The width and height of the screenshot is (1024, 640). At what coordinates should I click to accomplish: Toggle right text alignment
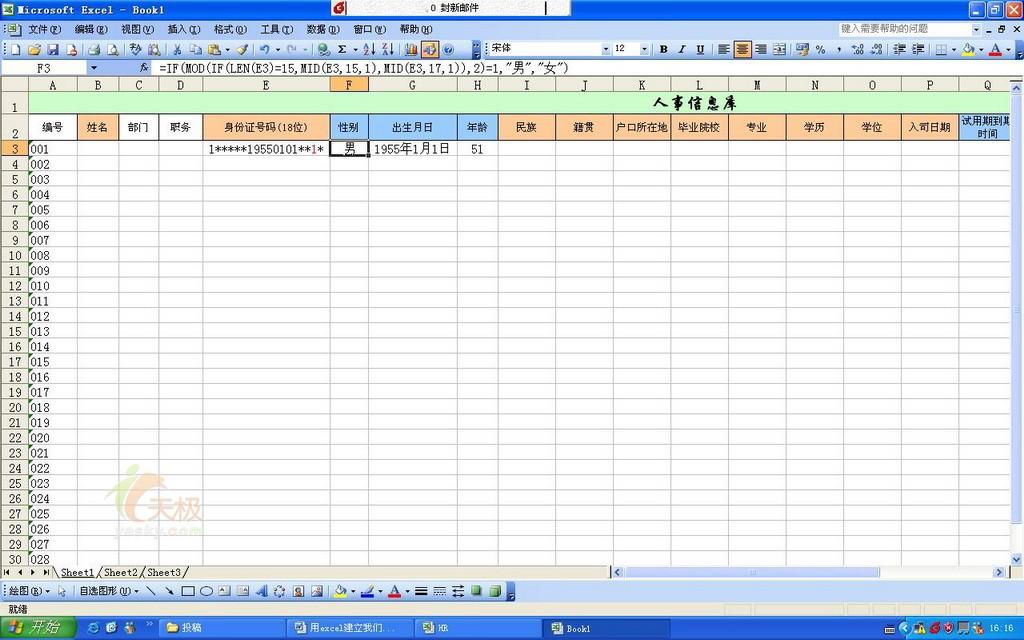(x=761, y=49)
